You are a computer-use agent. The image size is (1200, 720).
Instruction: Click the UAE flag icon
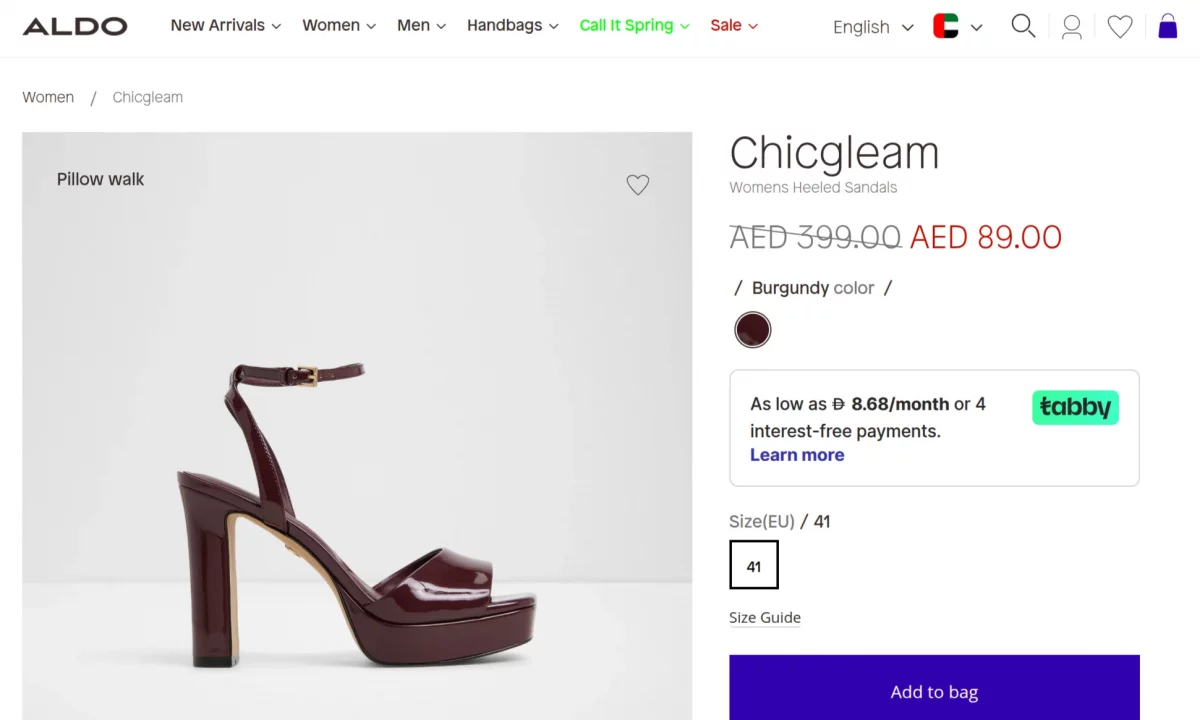[946, 26]
